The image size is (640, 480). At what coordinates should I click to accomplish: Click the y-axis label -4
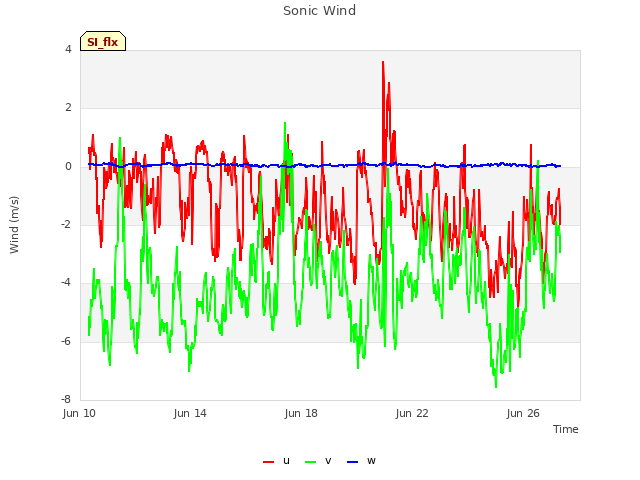tap(67, 282)
